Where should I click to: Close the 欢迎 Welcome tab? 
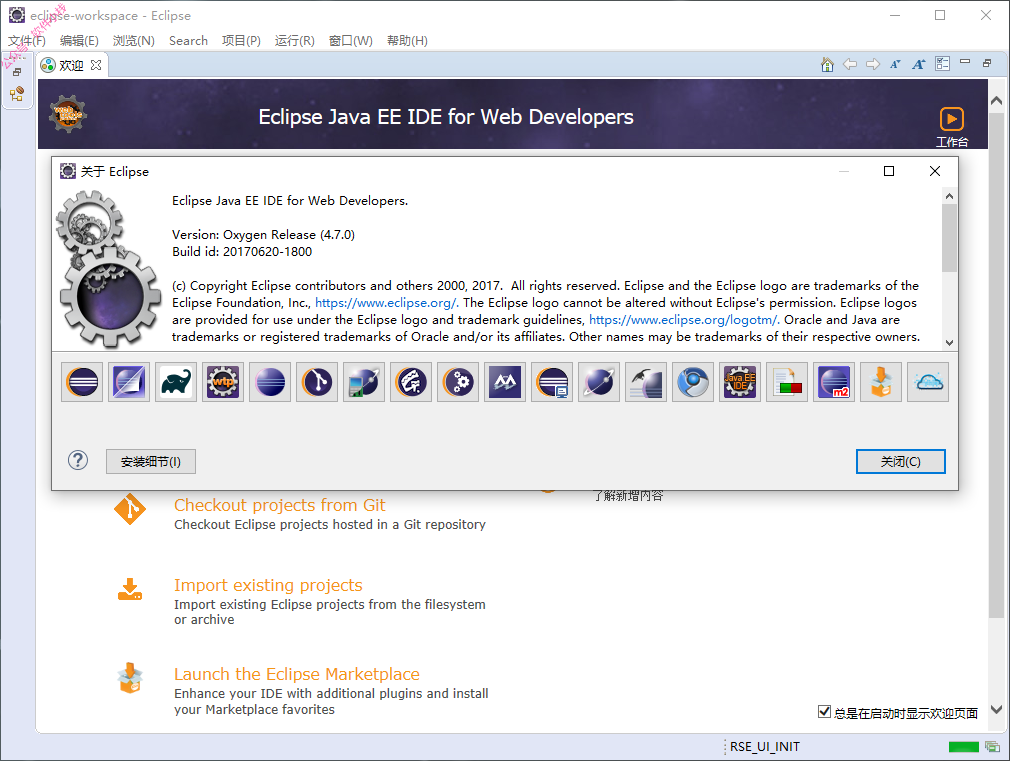tap(96, 65)
